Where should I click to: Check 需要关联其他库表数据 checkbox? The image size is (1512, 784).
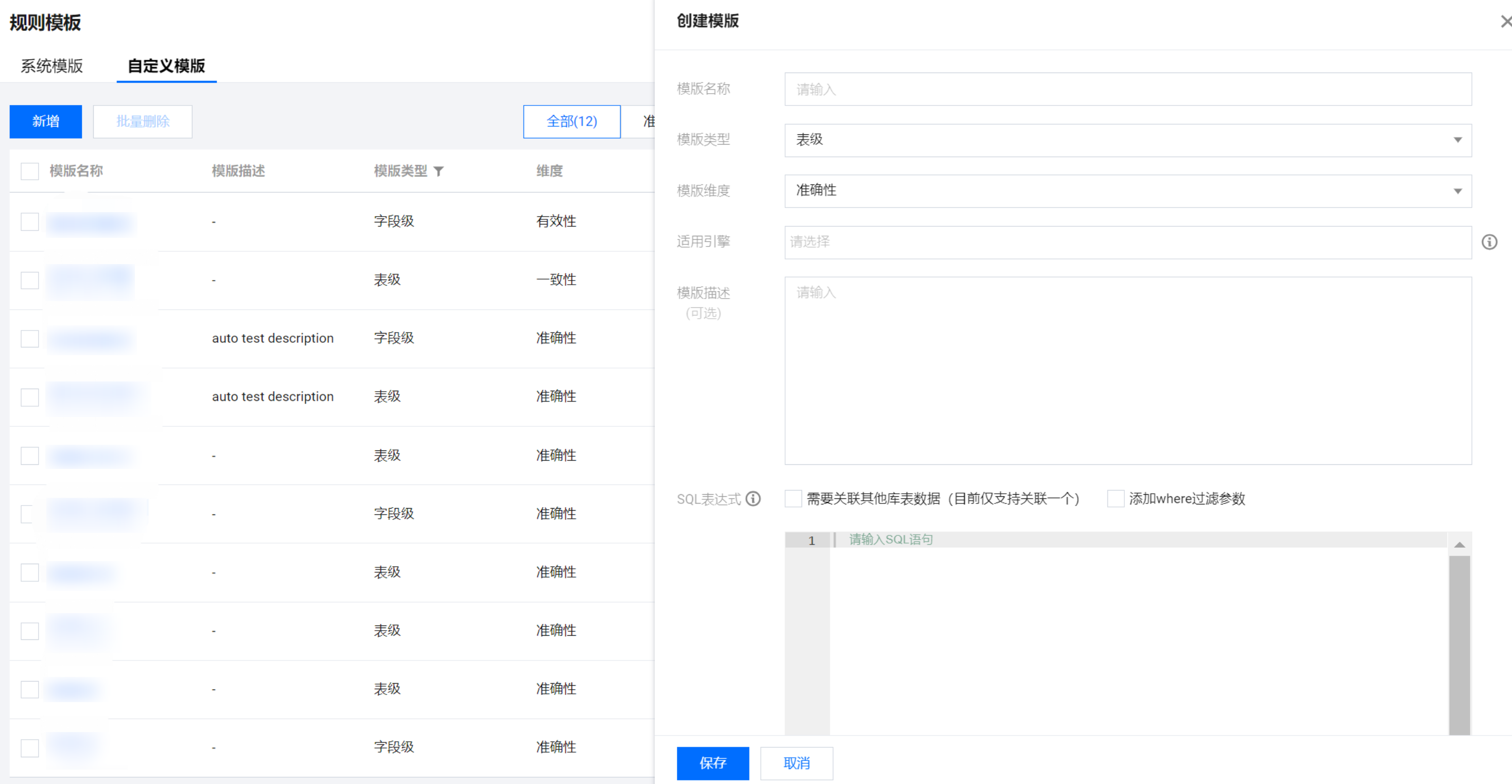click(x=793, y=499)
